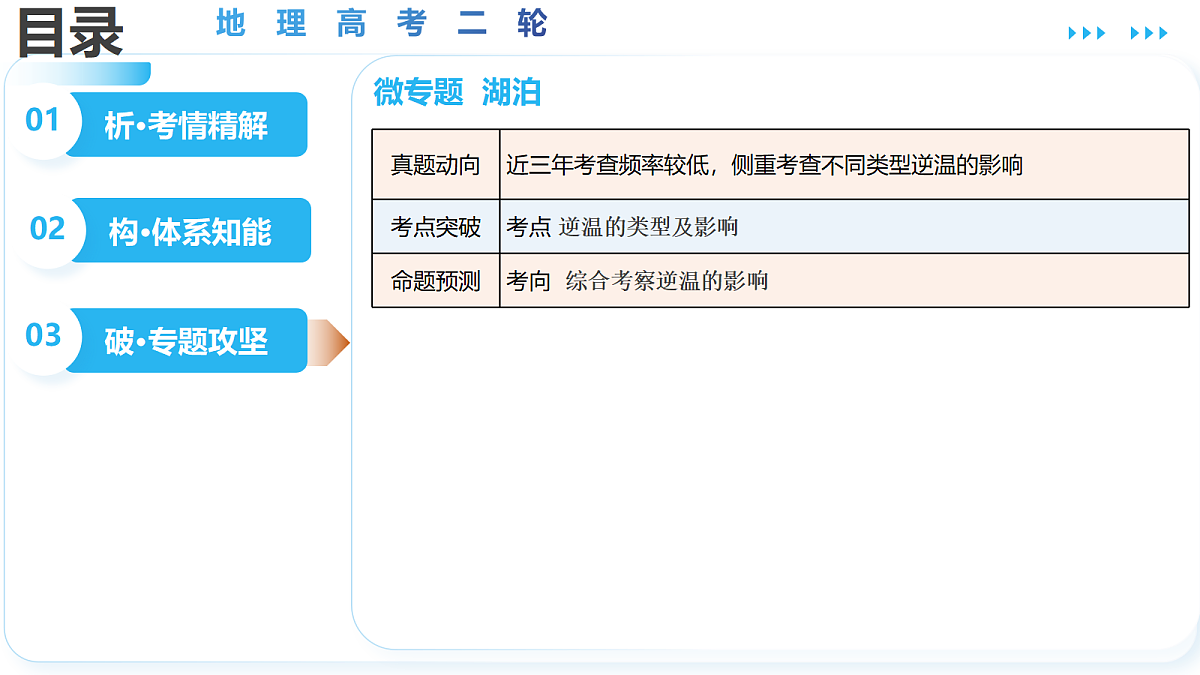Click the second triple-arrow icon at top right

[1149, 33]
